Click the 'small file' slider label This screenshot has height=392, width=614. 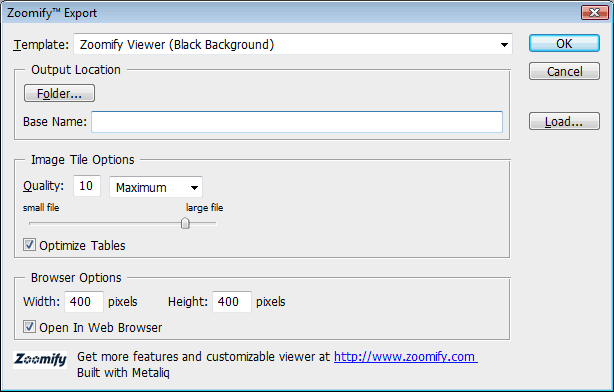coord(41,208)
